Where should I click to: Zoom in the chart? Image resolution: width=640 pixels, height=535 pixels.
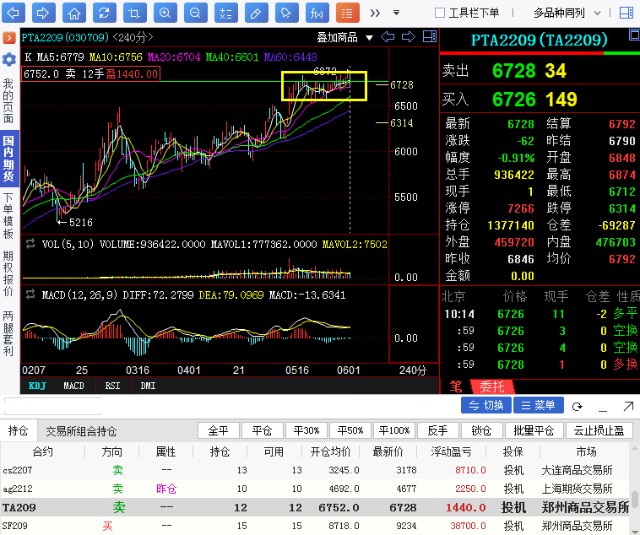coord(165,13)
